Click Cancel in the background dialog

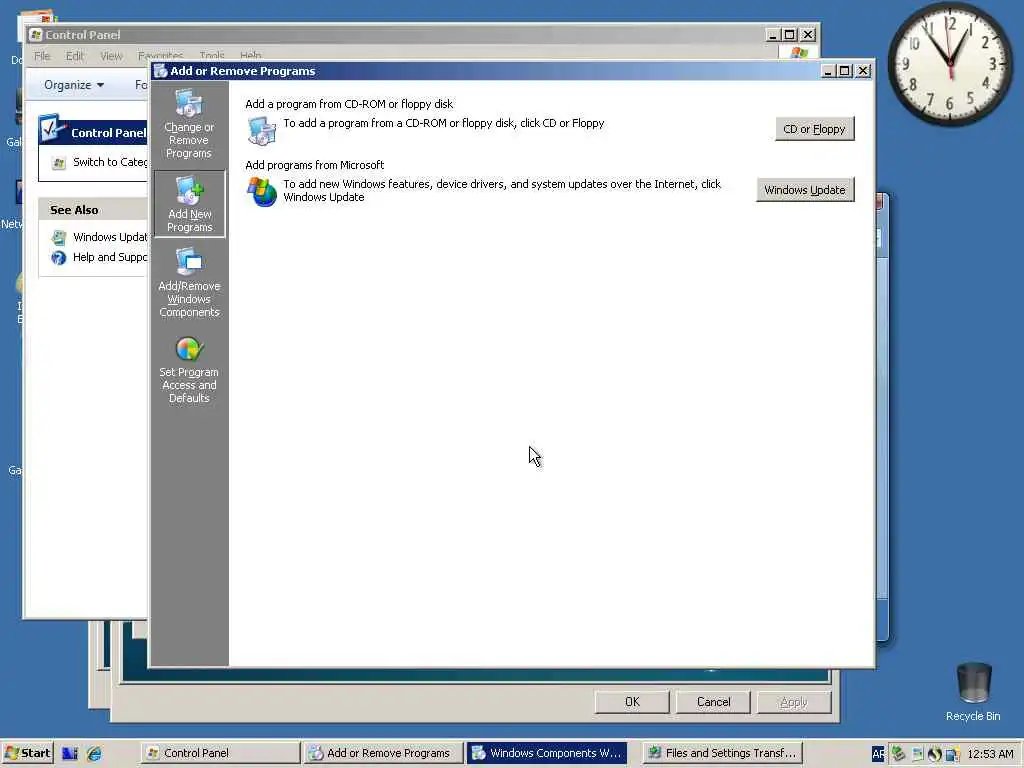coord(713,702)
